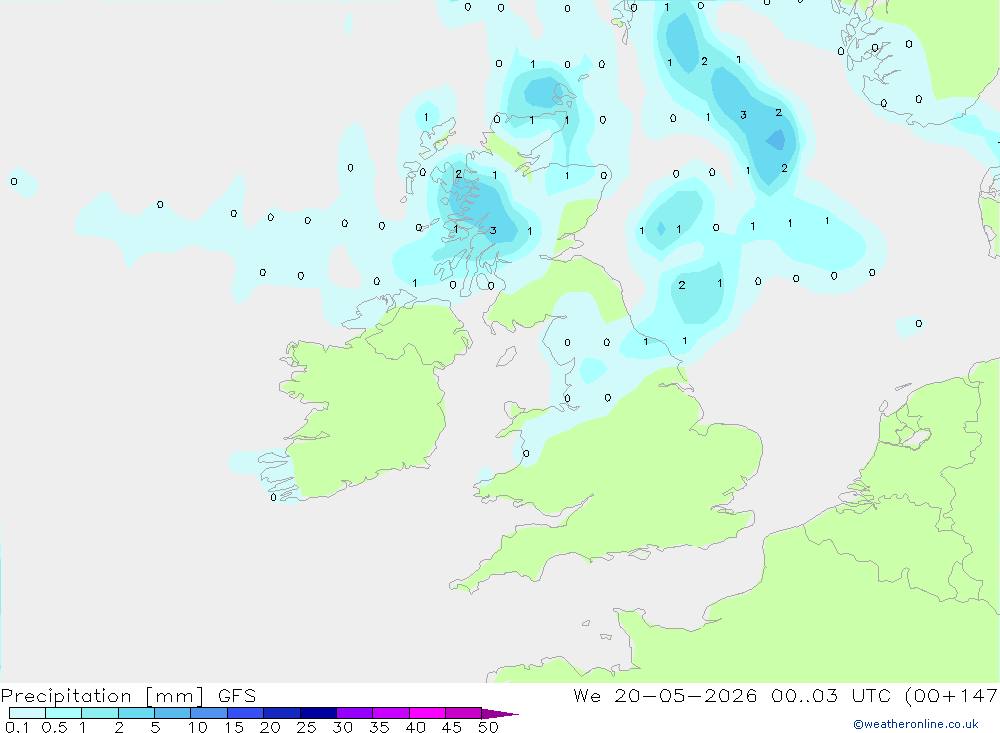The image size is (1000, 733).
Task: Select the 10–15 mm blue legend swatch
Action: 209,713
